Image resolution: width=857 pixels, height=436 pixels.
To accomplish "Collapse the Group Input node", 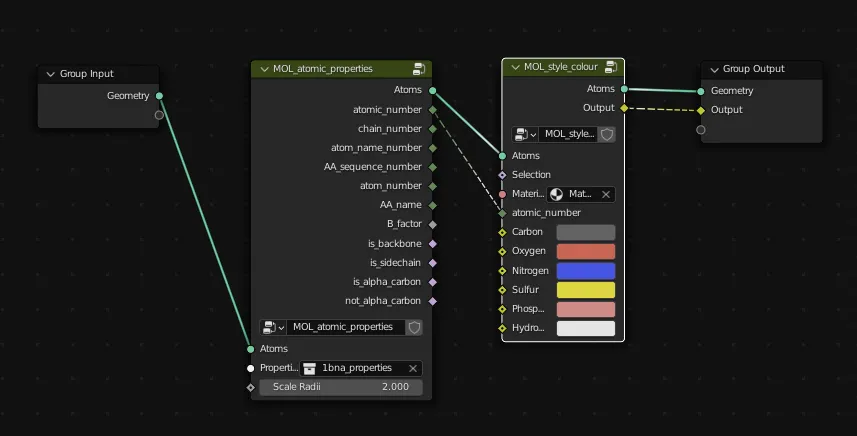I will (x=50, y=74).
